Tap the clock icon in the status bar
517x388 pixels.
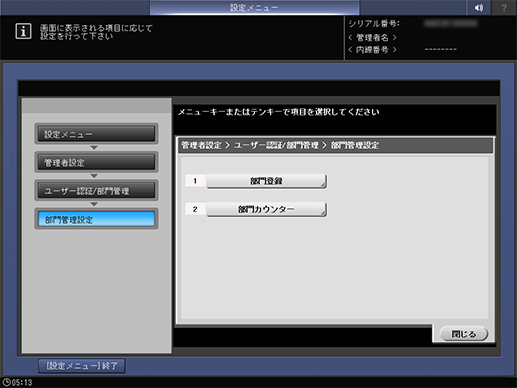(7, 382)
